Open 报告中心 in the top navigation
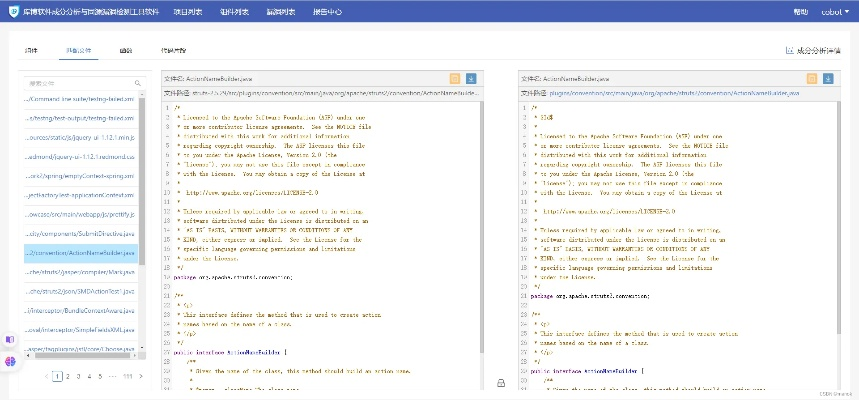The image size is (859, 400). point(326,12)
